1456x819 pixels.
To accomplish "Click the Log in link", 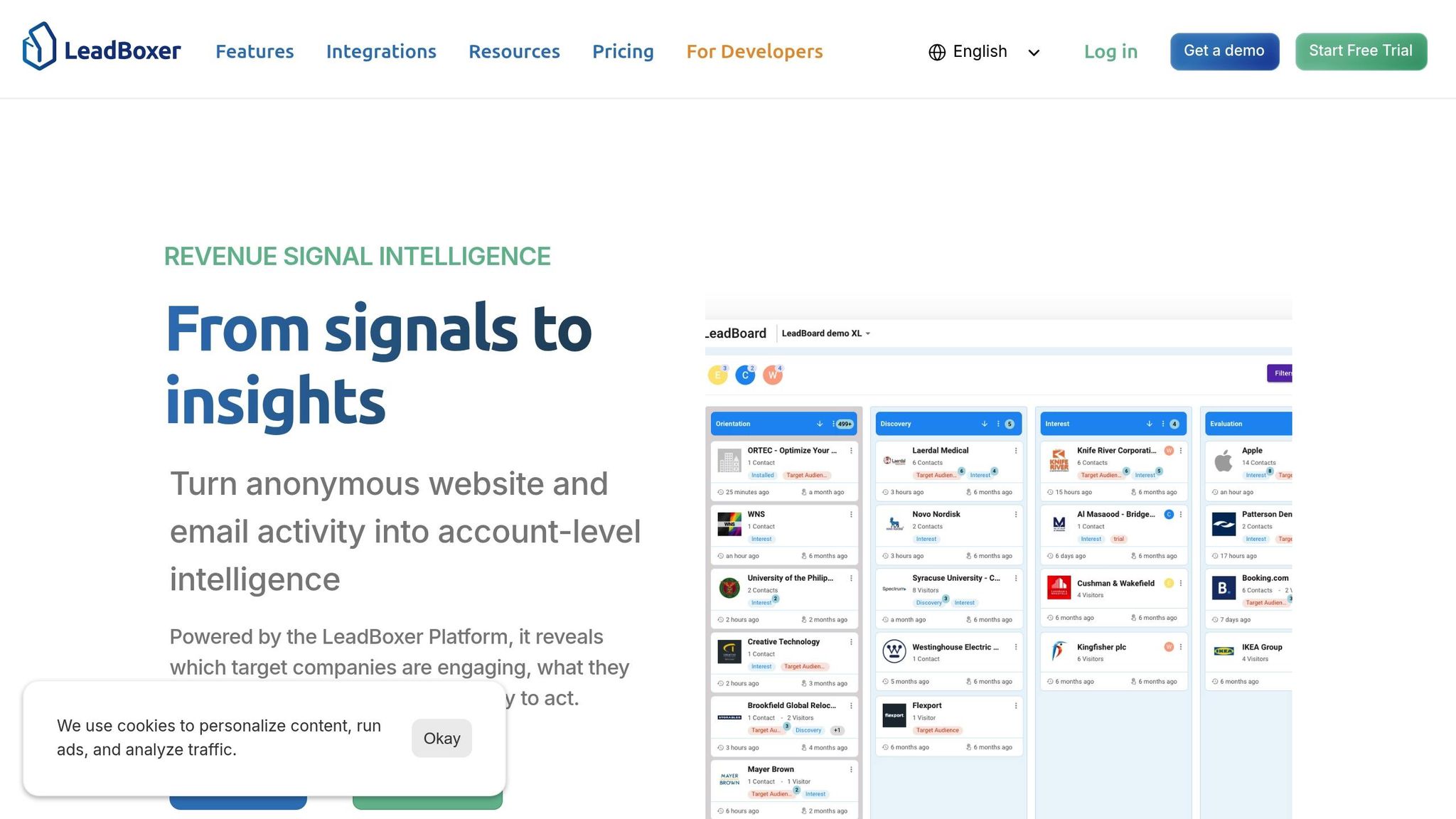I will [1110, 52].
